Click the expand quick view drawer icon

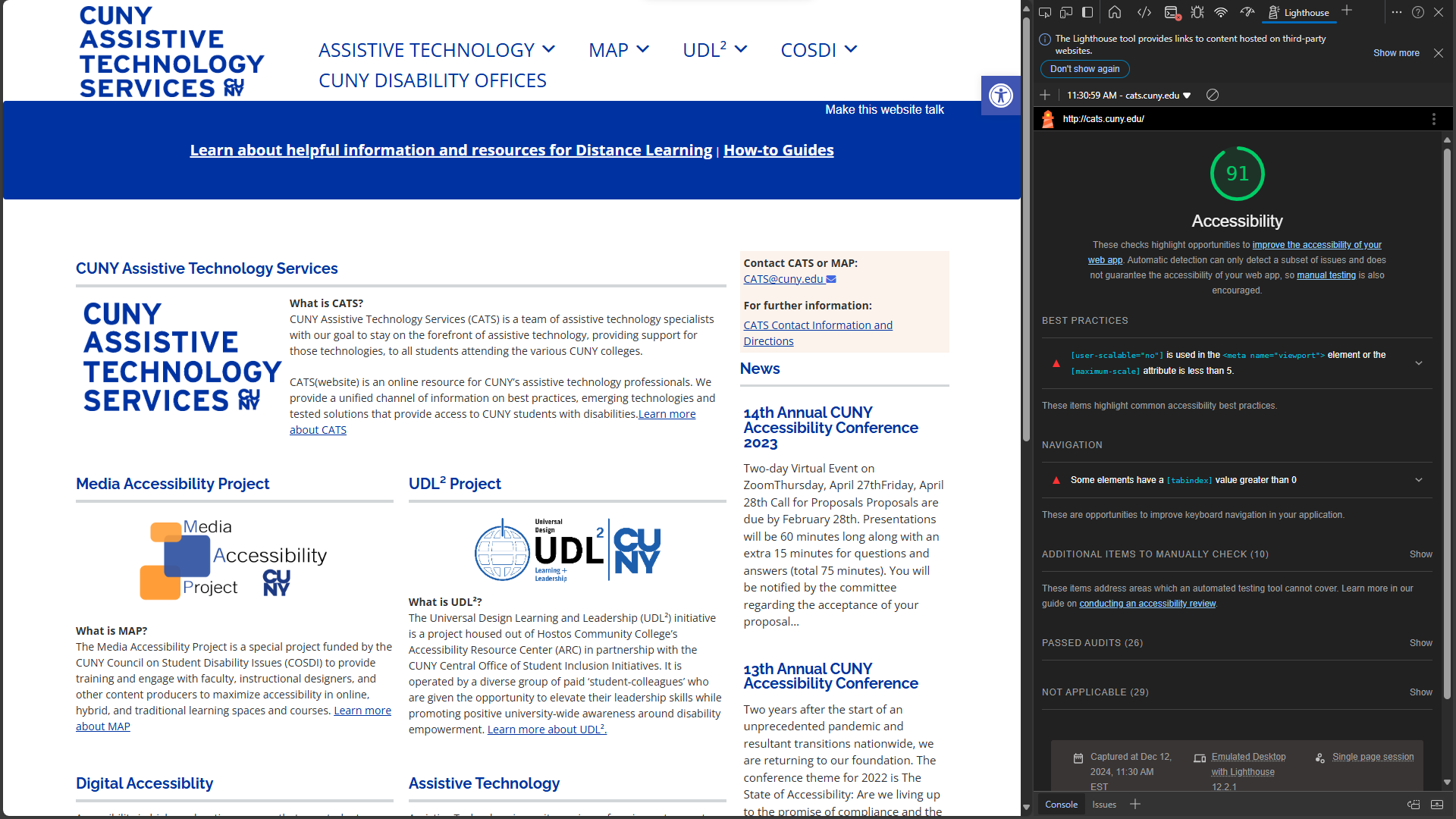click(x=1437, y=805)
